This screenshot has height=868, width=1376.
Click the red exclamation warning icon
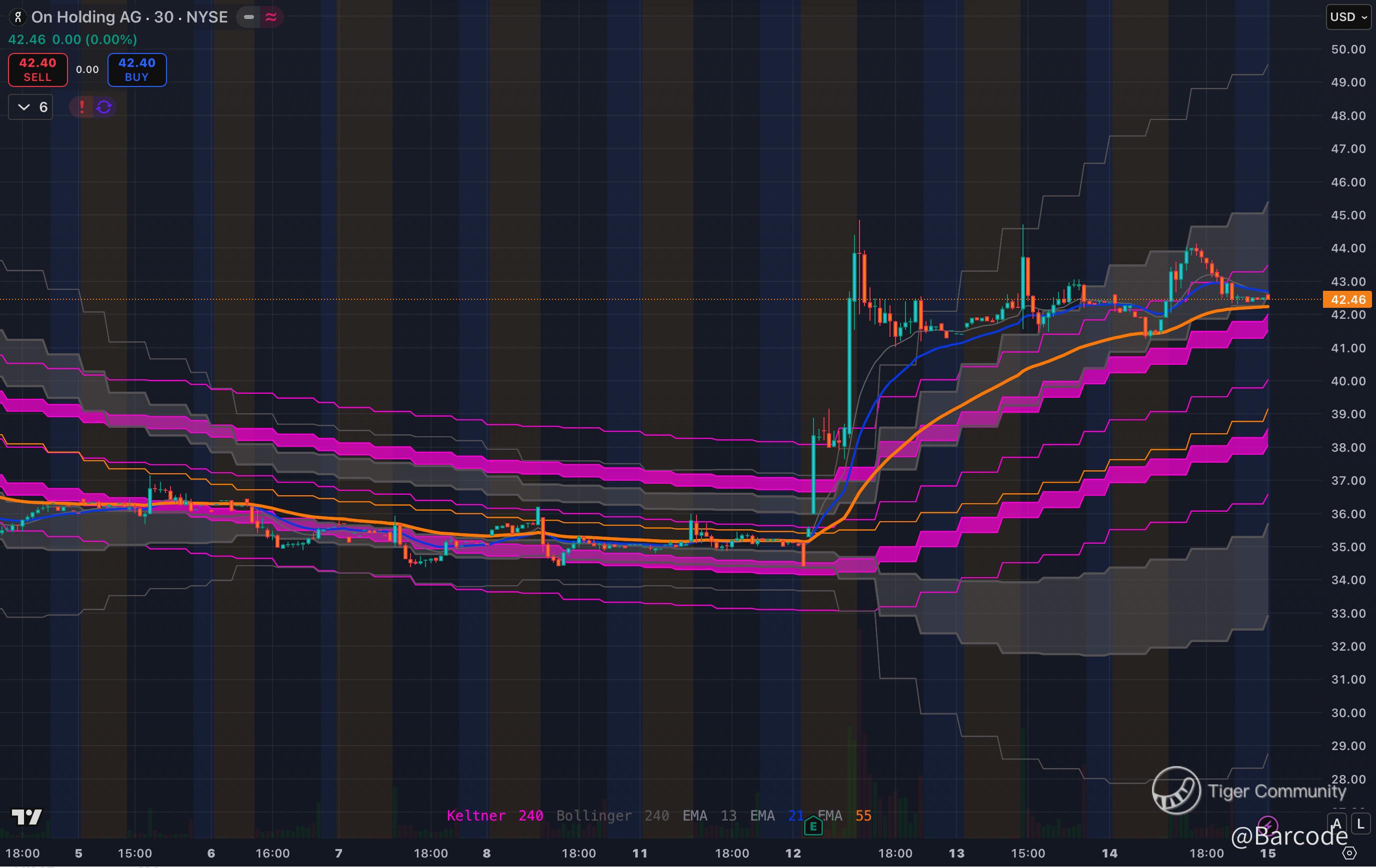tap(81, 107)
